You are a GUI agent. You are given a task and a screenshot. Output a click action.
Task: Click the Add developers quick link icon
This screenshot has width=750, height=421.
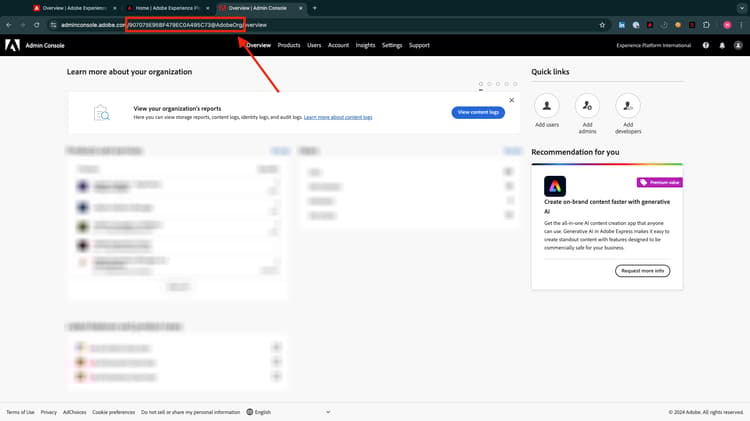(x=628, y=106)
